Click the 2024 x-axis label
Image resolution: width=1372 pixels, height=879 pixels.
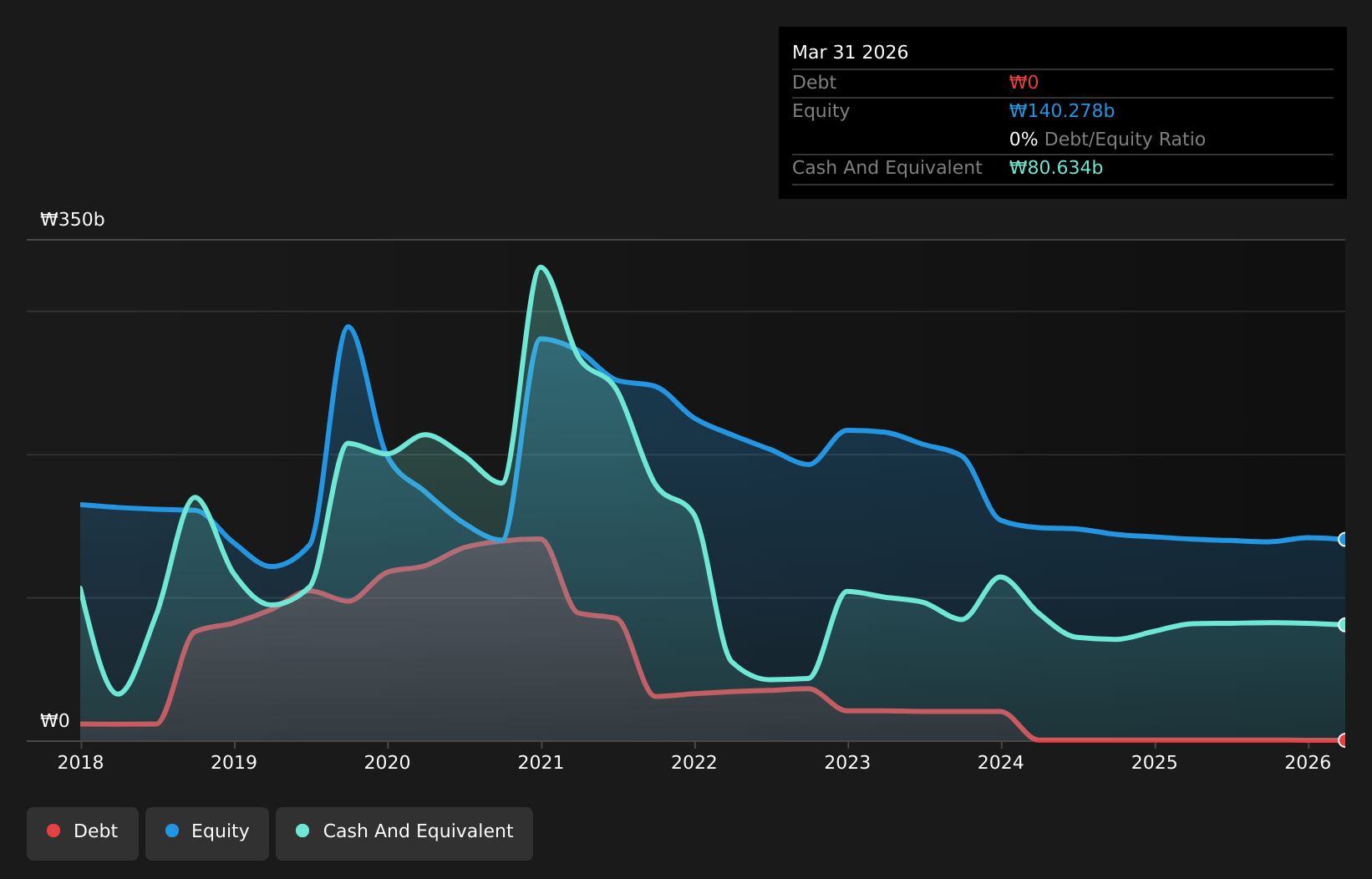[x=1001, y=763]
